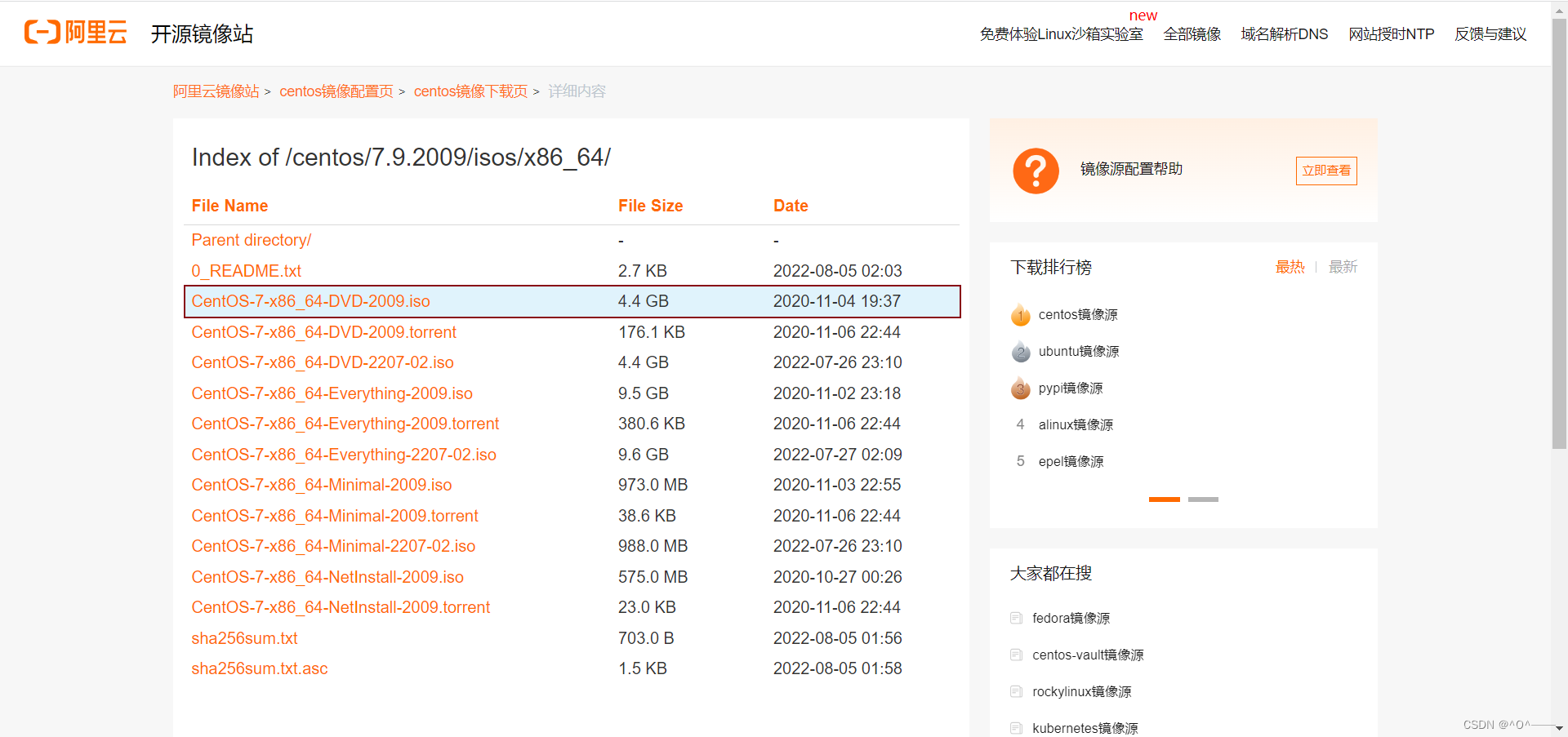The image size is (1568, 737).
Task: Open 反馈与建议 in top navigation
Action: pos(1490,34)
